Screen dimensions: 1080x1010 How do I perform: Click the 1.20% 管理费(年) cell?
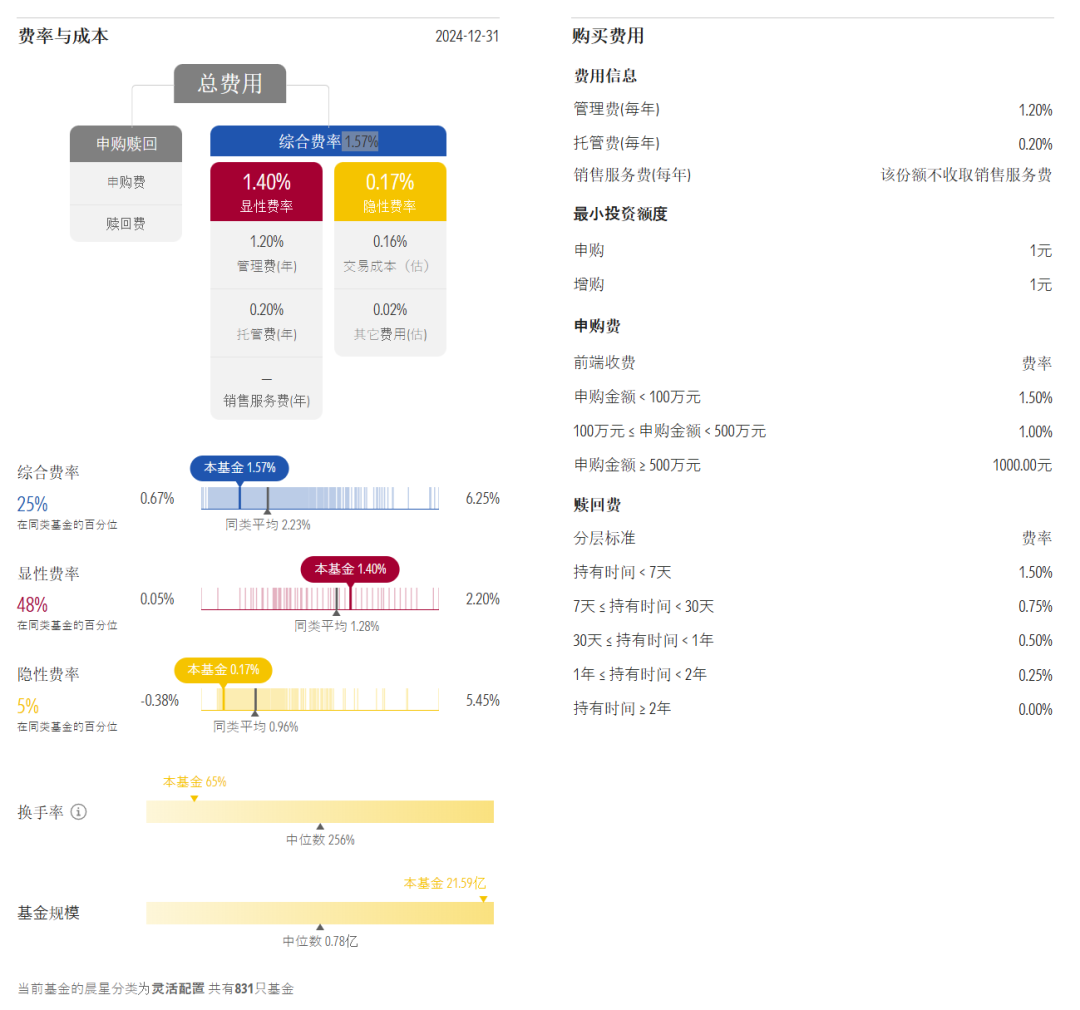point(267,254)
